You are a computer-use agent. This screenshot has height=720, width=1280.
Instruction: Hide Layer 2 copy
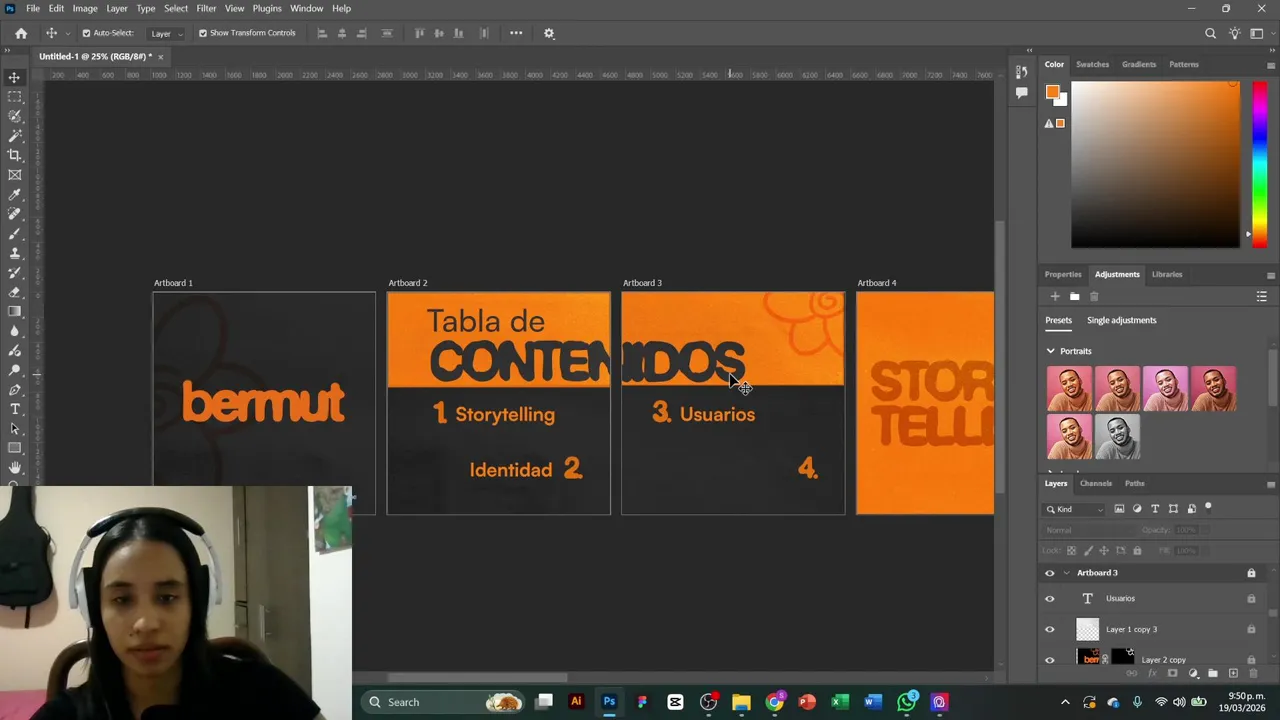tap(1049, 660)
